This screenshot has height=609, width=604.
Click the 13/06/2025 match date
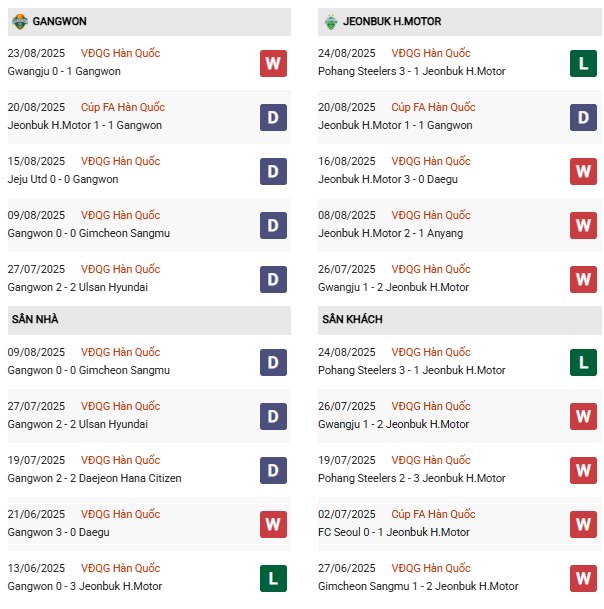(x=36, y=568)
